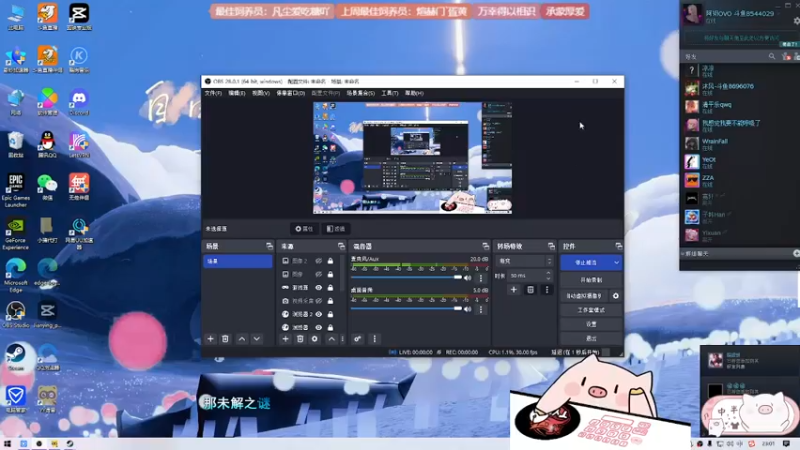800x450 pixels.
Task: Pop out the Sources dock
Action: (x=341, y=246)
